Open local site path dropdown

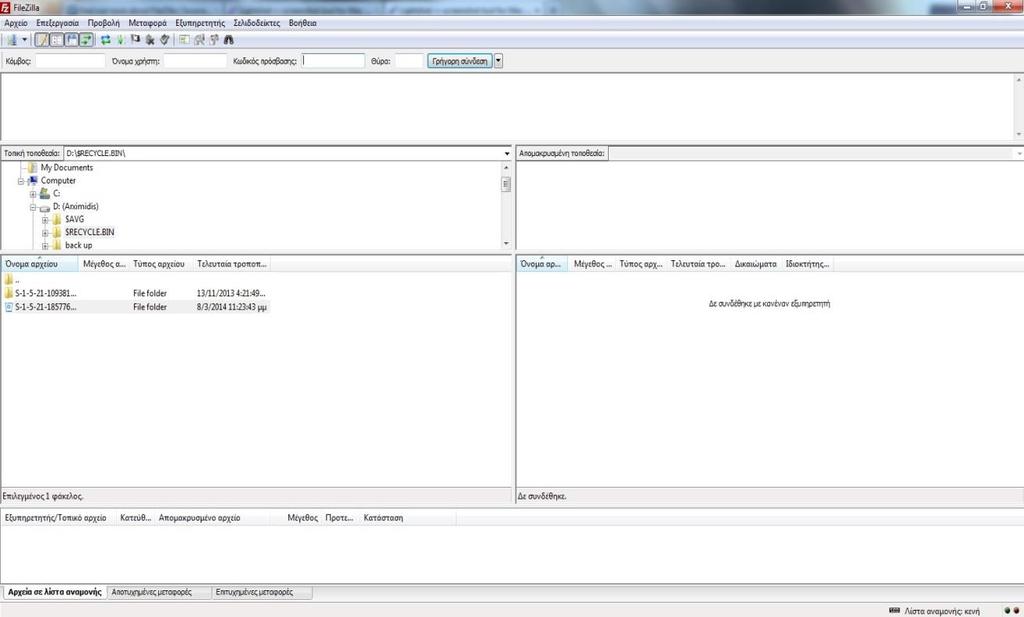coord(507,153)
